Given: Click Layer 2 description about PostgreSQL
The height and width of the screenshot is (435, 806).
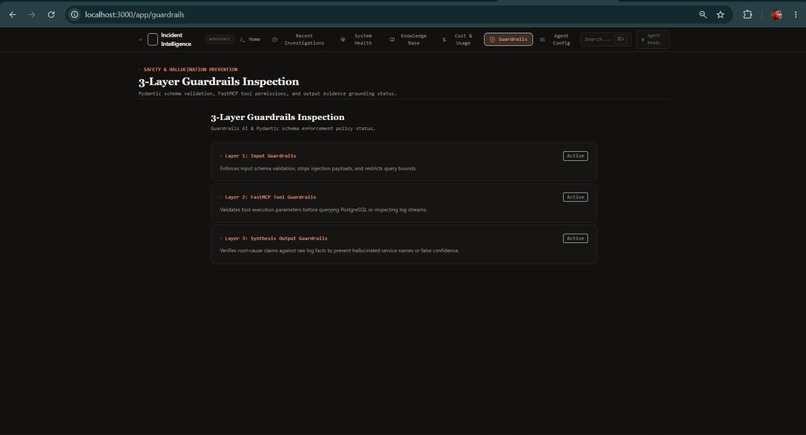Looking at the screenshot, I should click(323, 210).
